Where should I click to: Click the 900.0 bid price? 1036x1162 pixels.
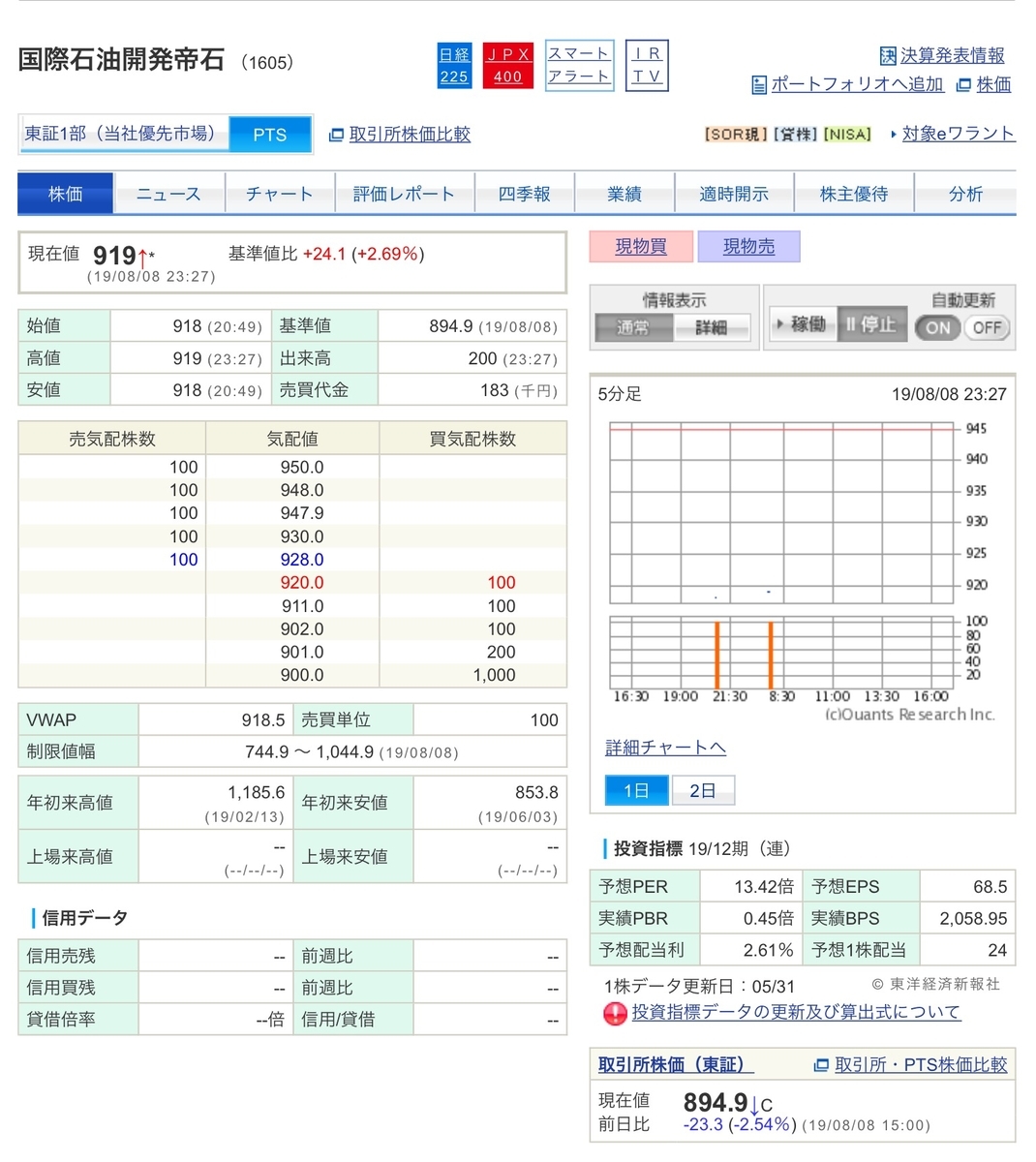(302, 675)
